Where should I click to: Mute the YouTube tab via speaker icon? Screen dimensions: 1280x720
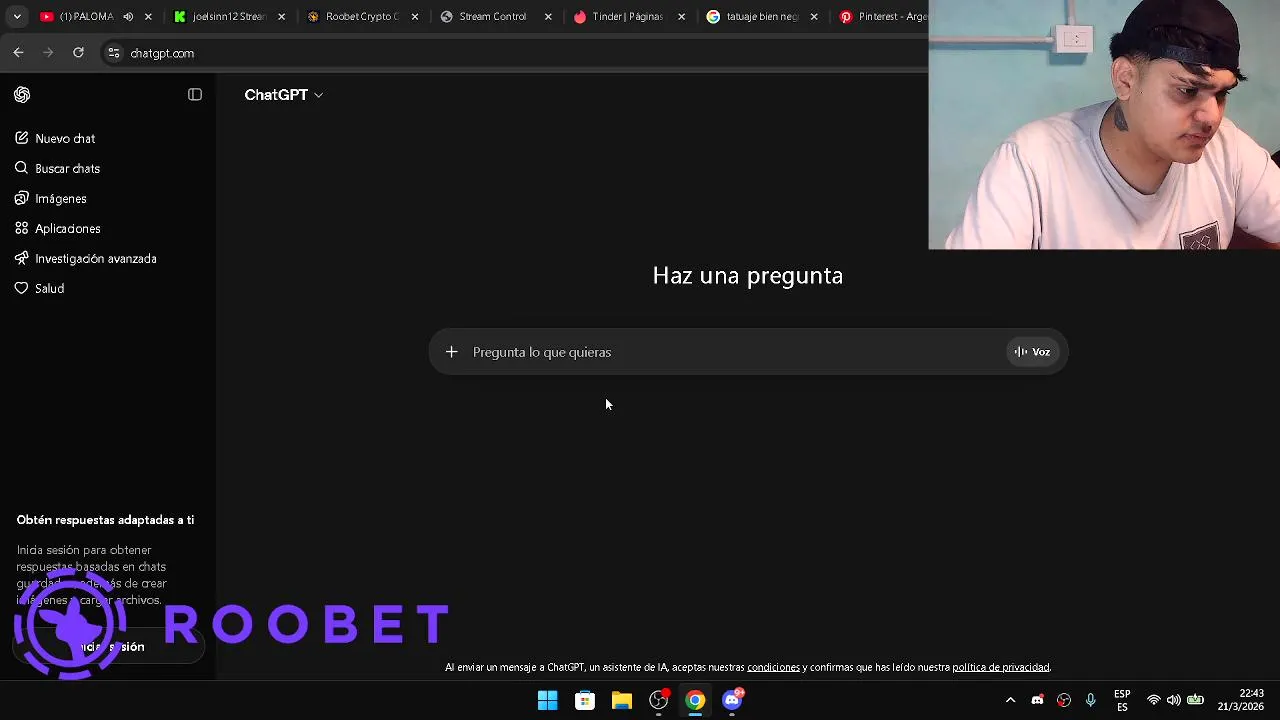coord(128,17)
